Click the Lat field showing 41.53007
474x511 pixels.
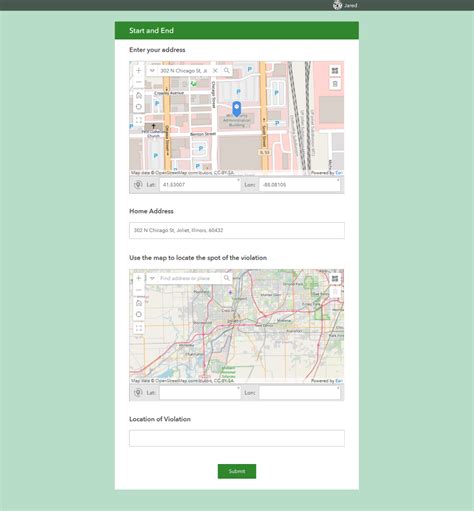pyautogui.click(x=200, y=185)
